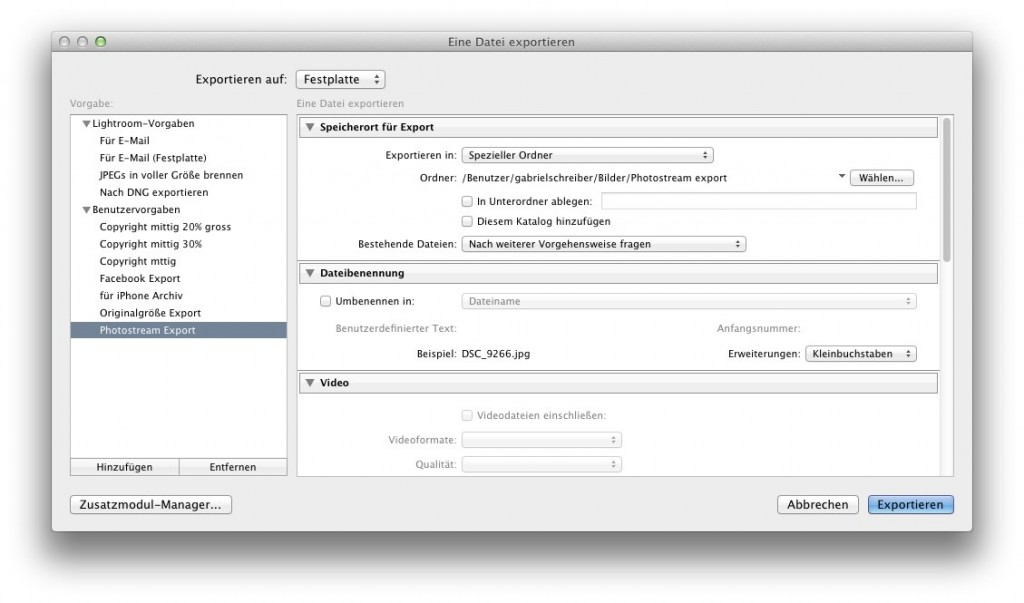This screenshot has height=603, width=1024.
Task: Click the Entfernen preset button
Action: [232, 467]
